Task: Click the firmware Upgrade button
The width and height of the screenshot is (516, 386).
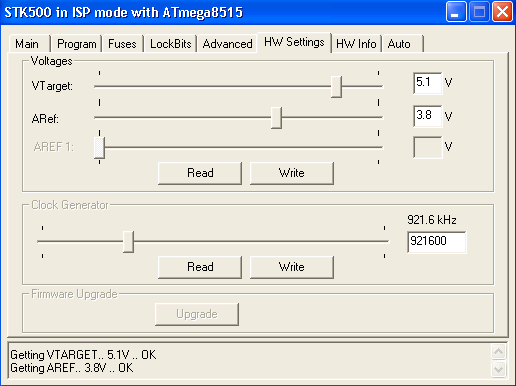Action: pos(197,314)
